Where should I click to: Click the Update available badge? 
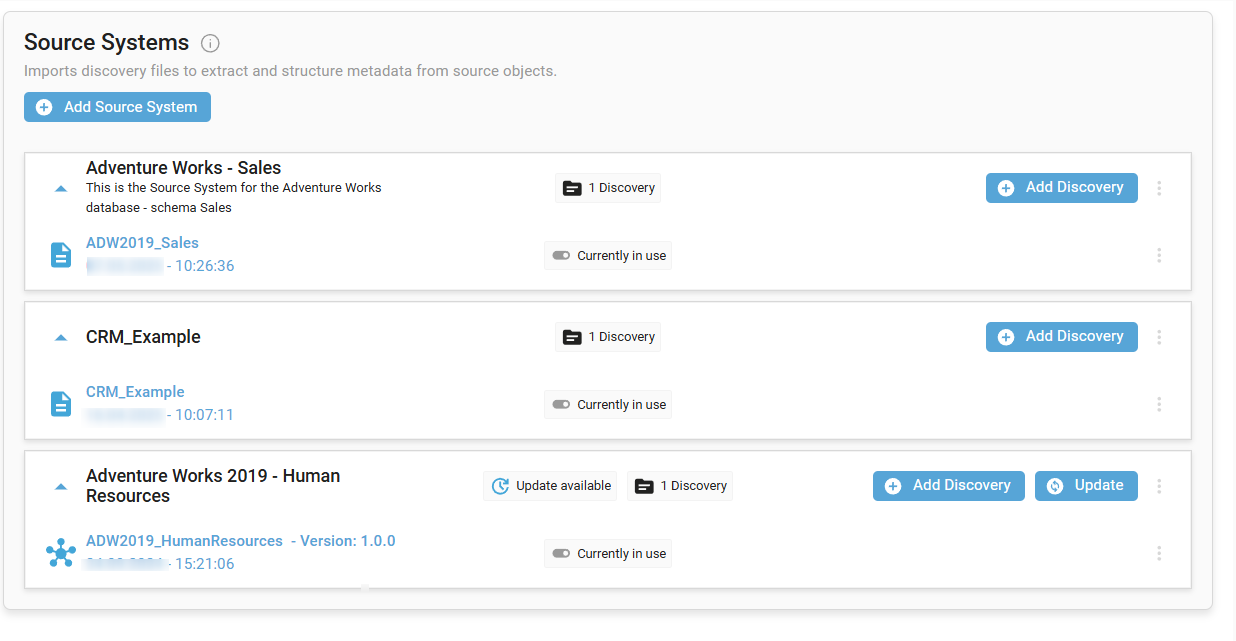550,486
